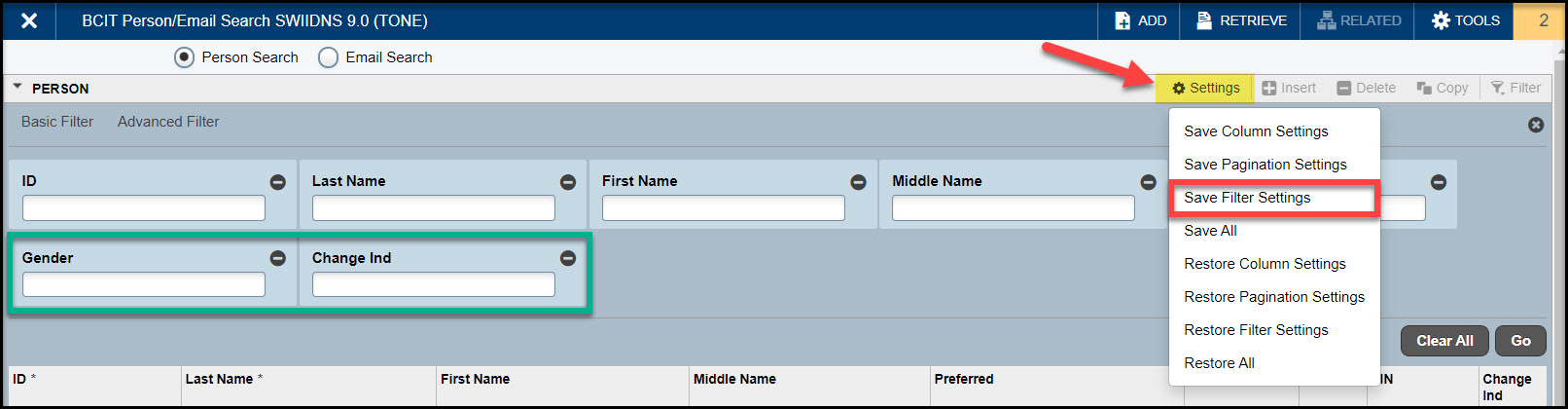Image resolution: width=1568 pixels, height=409 pixels.
Task: Choose Save Filter Settings menu item
Action: tap(1247, 198)
